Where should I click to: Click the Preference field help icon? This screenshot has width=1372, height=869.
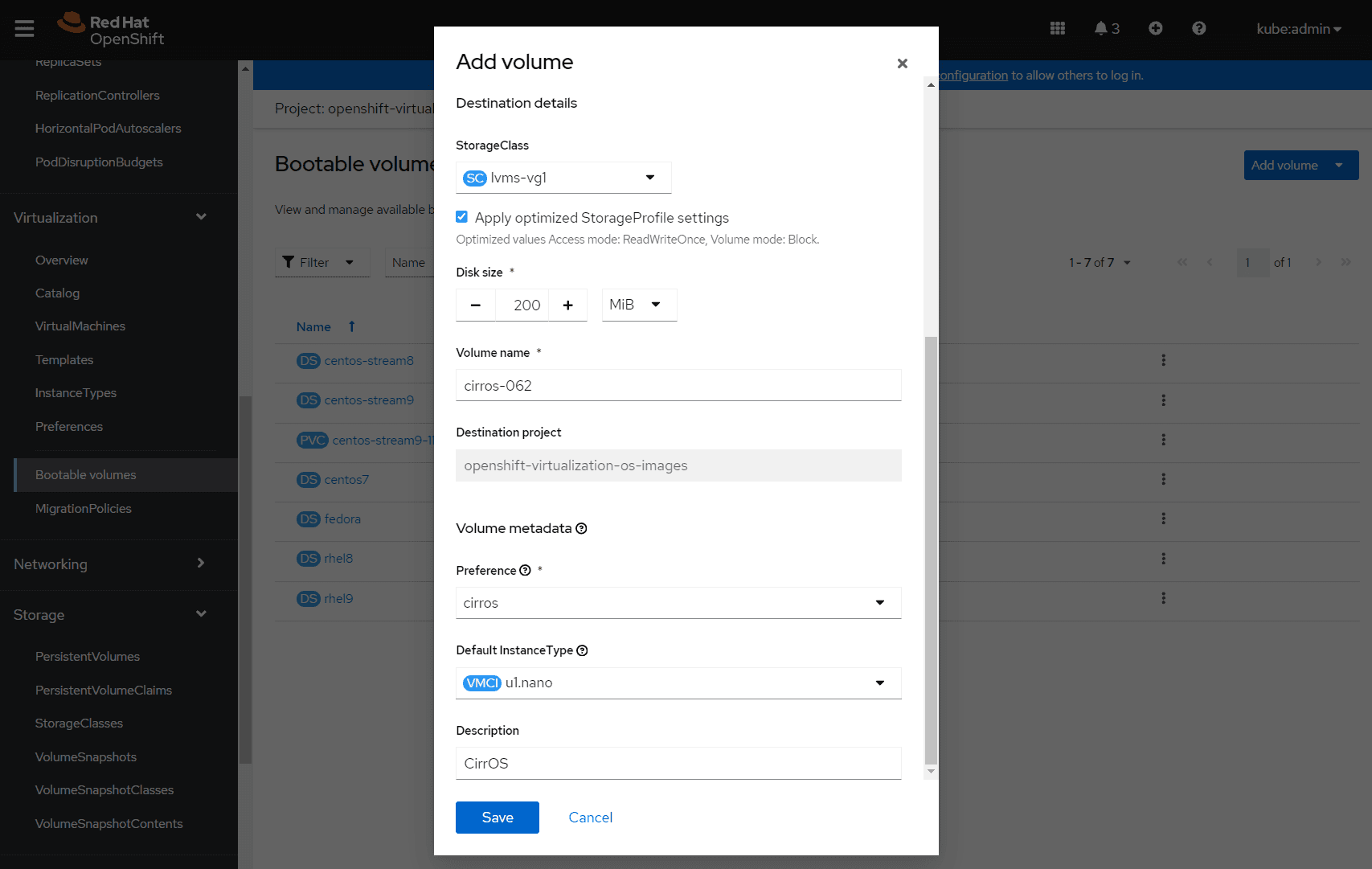[526, 570]
